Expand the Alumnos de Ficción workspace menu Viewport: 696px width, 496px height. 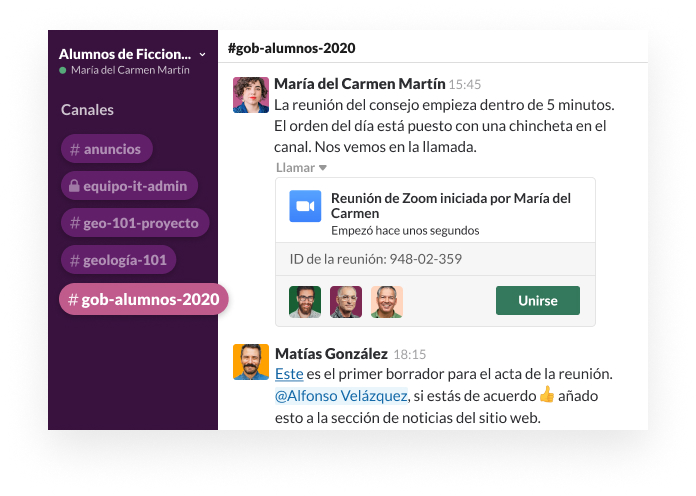[202, 54]
